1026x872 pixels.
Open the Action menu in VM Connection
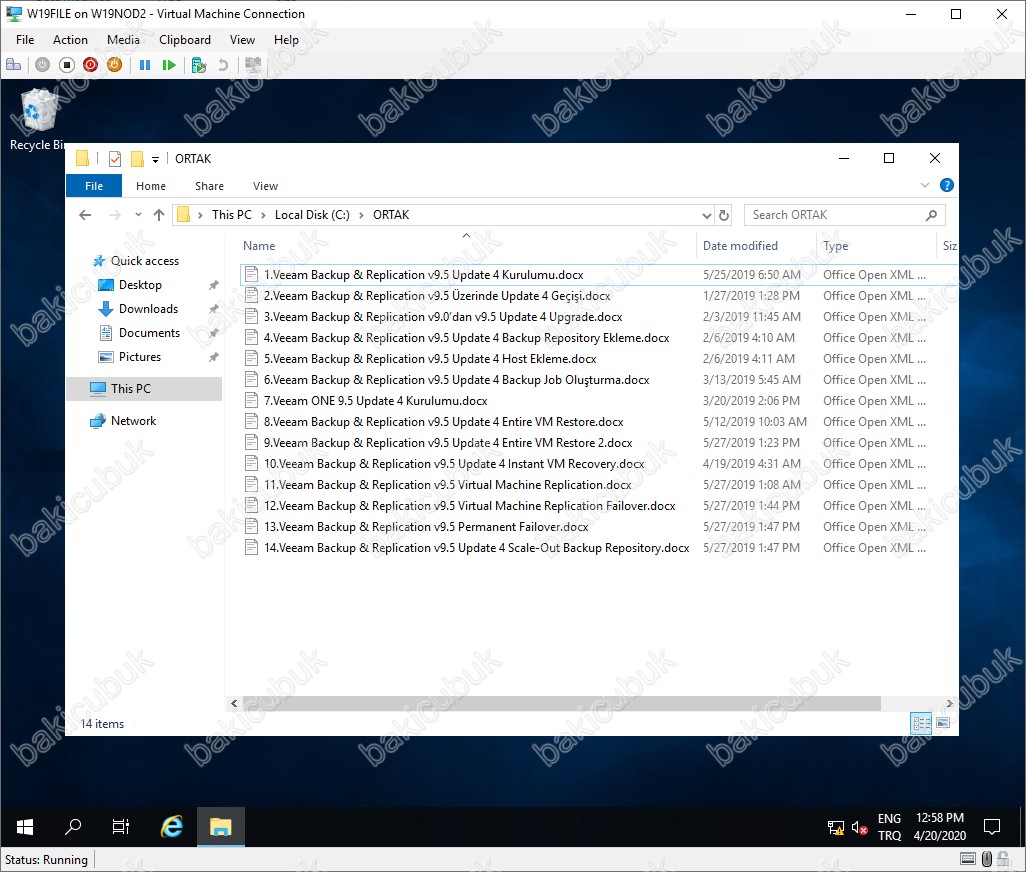tap(70, 40)
